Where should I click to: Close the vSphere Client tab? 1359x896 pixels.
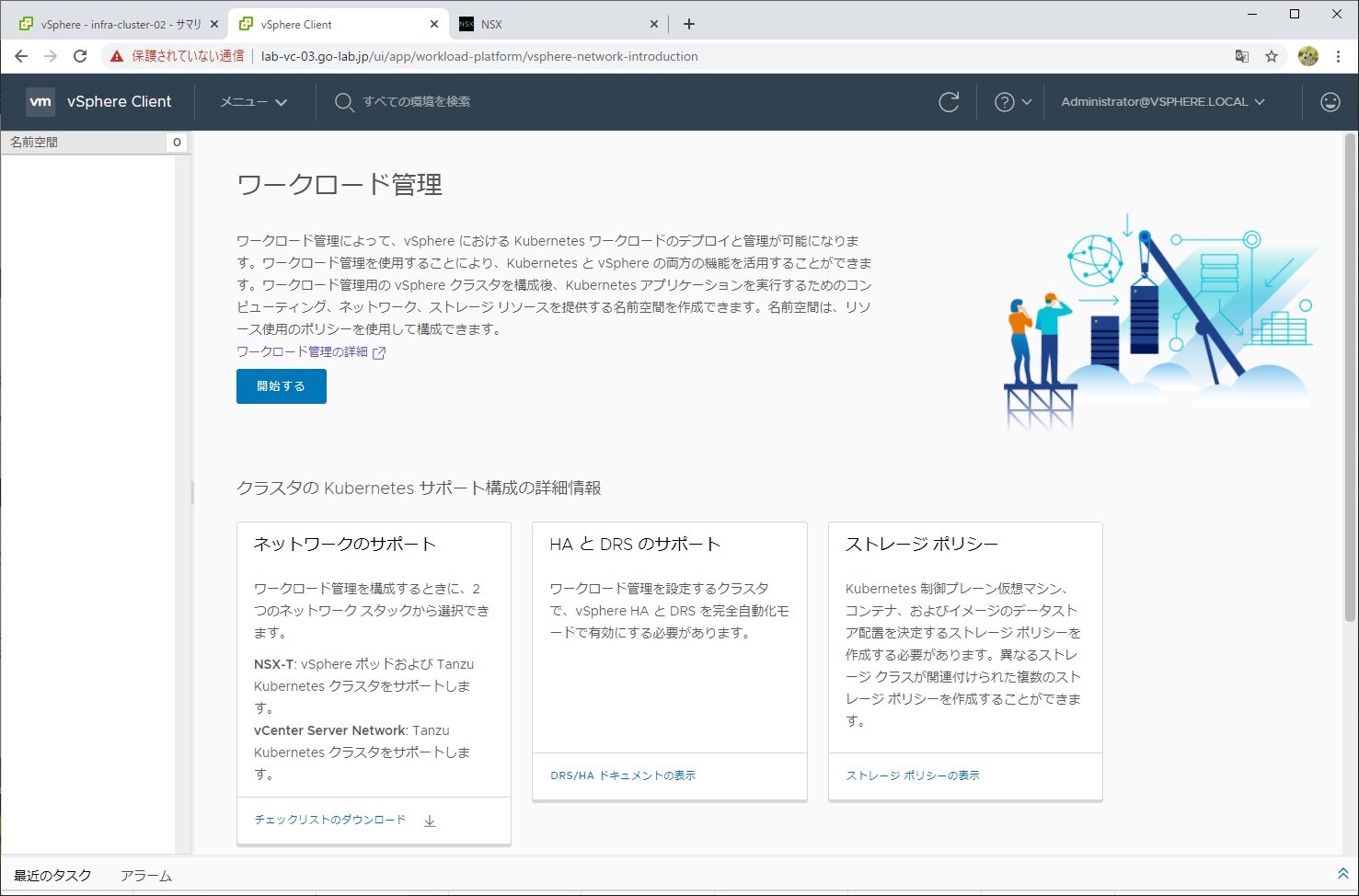point(434,24)
